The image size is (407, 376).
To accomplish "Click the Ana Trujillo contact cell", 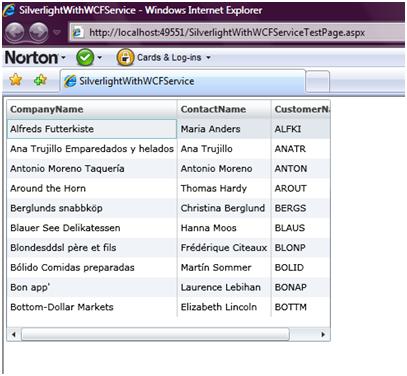I will point(224,149).
